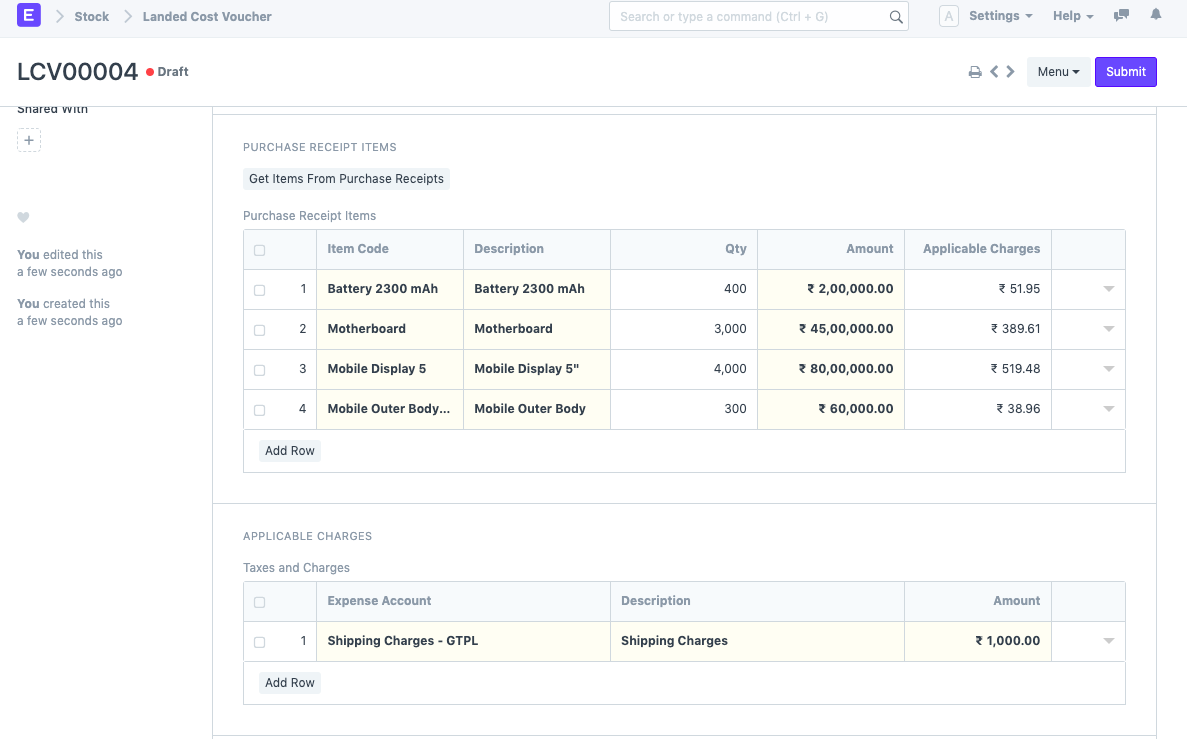Click Get Items From Purchase Receipts

[x=346, y=179]
